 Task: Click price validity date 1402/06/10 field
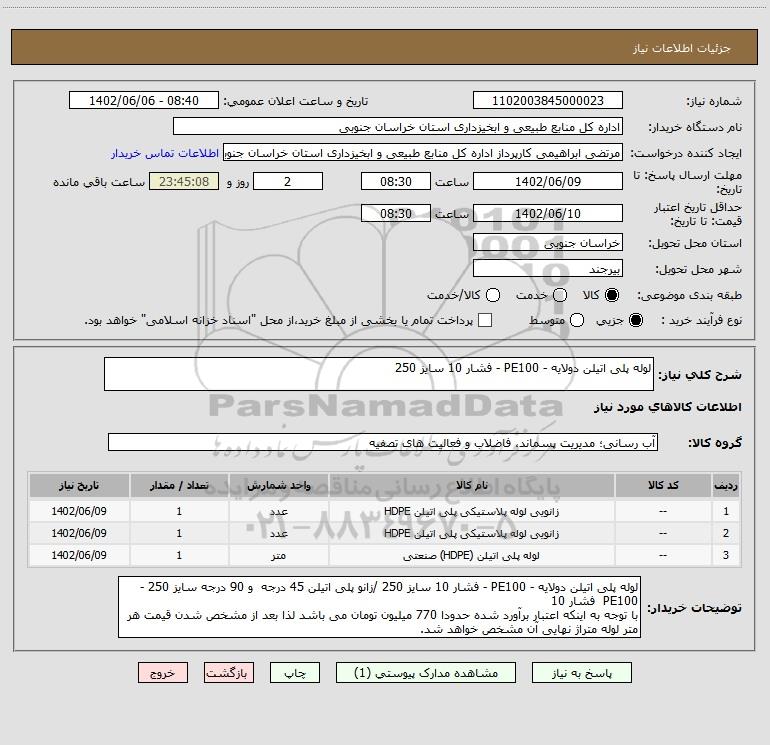pyautogui.click(x=548, y=213)
